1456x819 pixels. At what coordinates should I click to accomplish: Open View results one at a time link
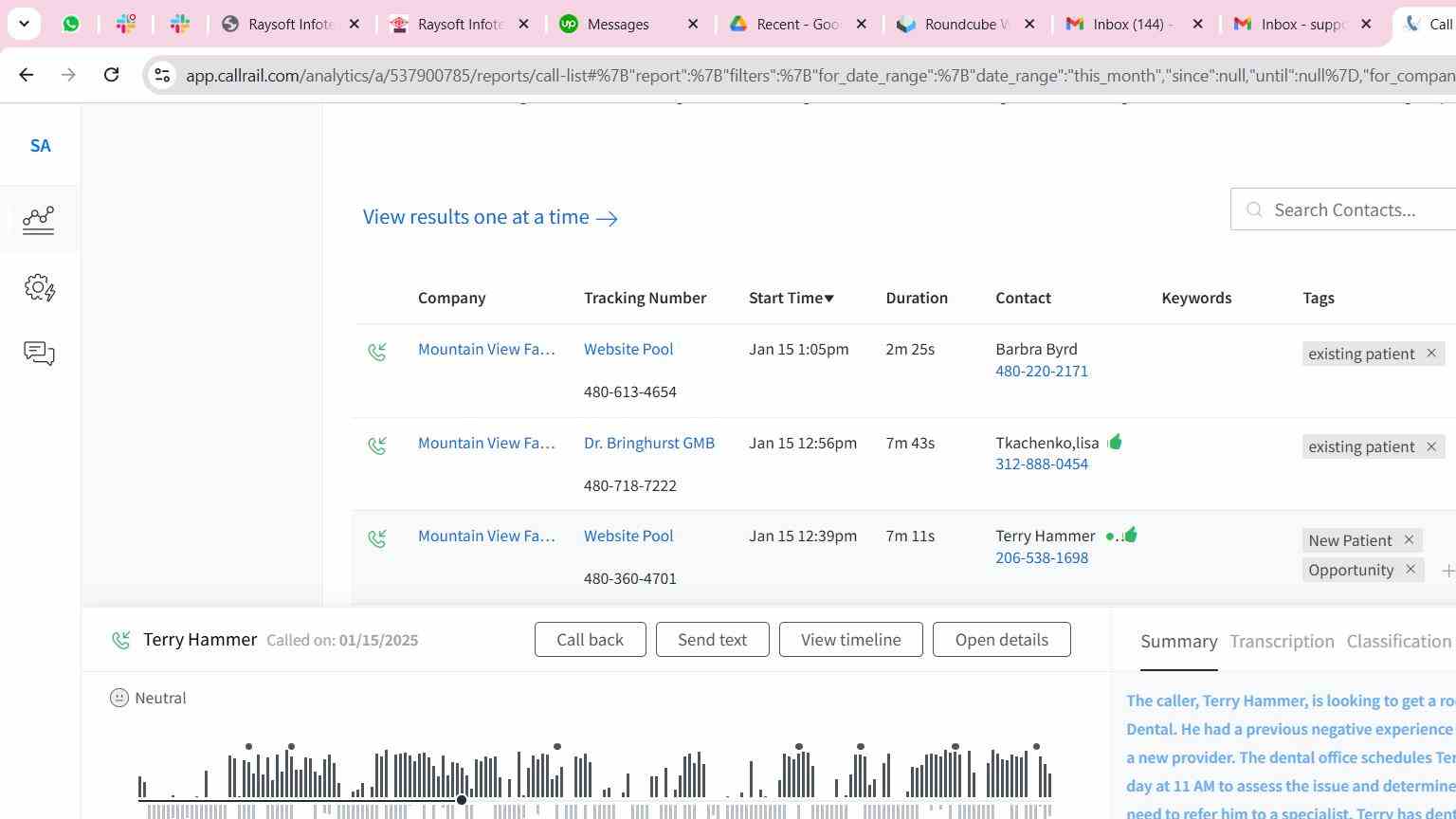coord(490,217)
